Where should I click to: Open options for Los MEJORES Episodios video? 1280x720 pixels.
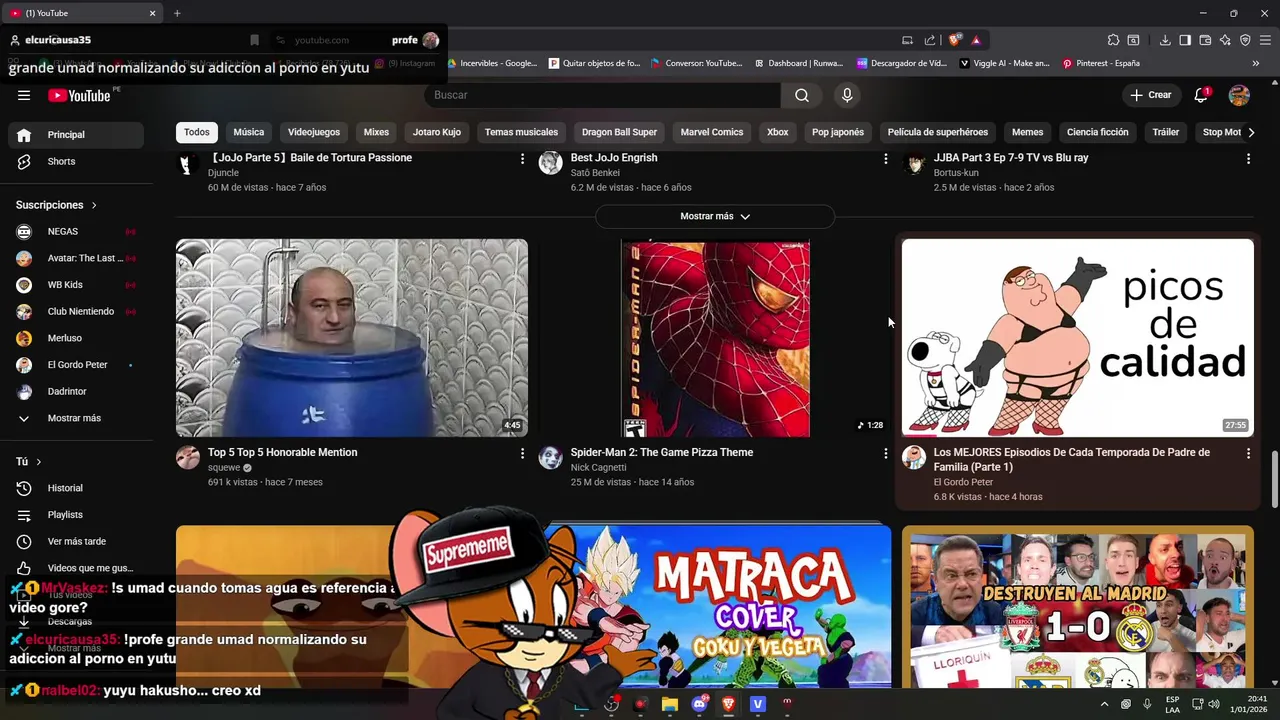[1248, 453]
